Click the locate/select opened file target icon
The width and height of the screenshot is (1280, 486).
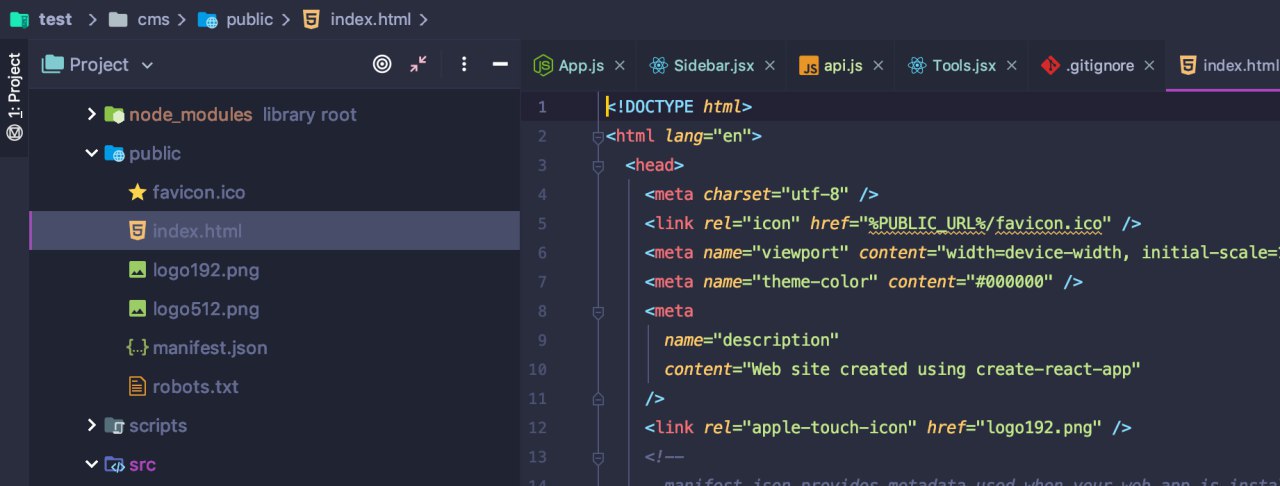coord(382,65)
